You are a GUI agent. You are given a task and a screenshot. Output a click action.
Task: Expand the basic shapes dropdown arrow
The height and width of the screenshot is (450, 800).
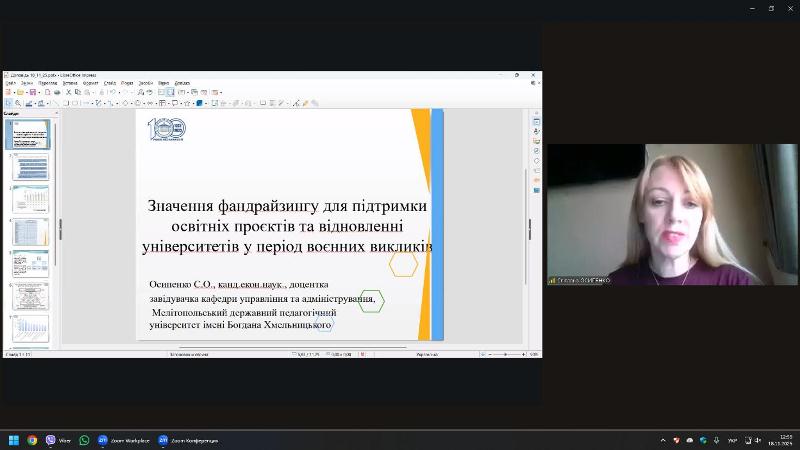[132, 103]
